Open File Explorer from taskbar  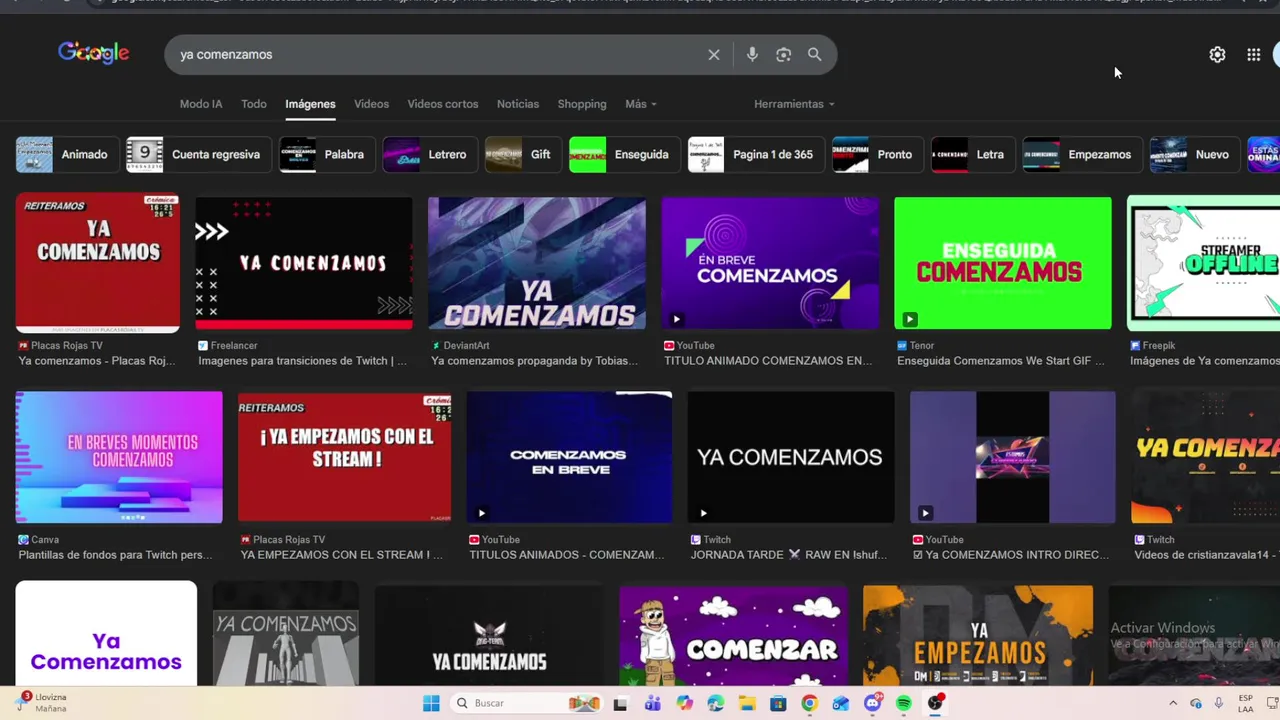coord(747,704)
